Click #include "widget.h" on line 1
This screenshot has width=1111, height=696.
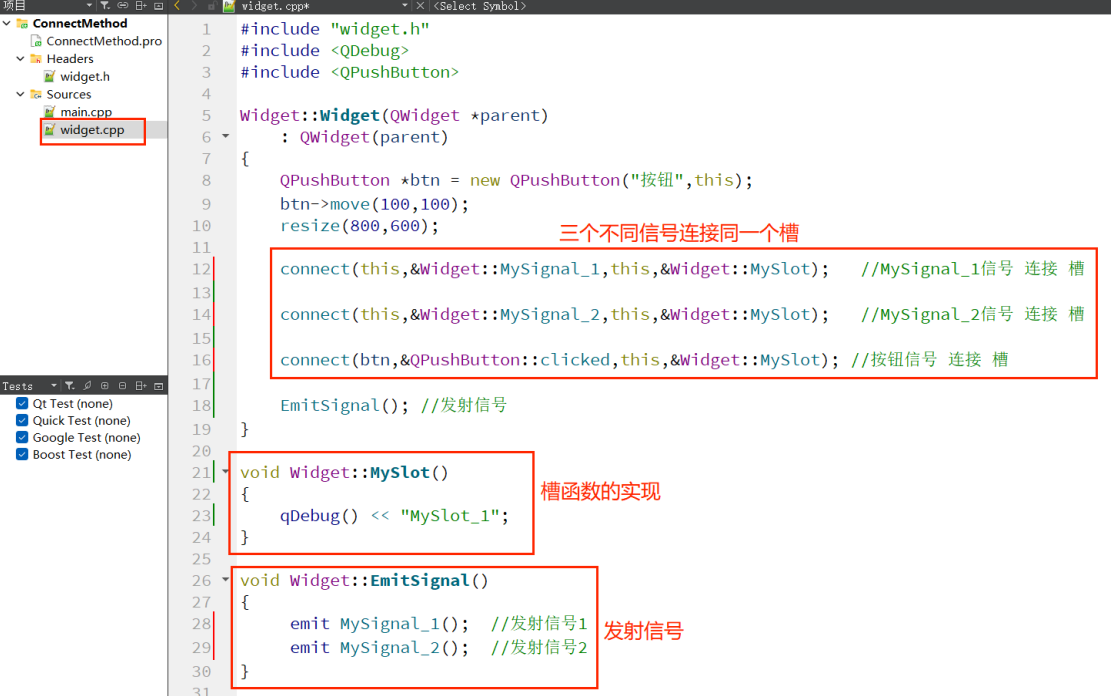334,29
